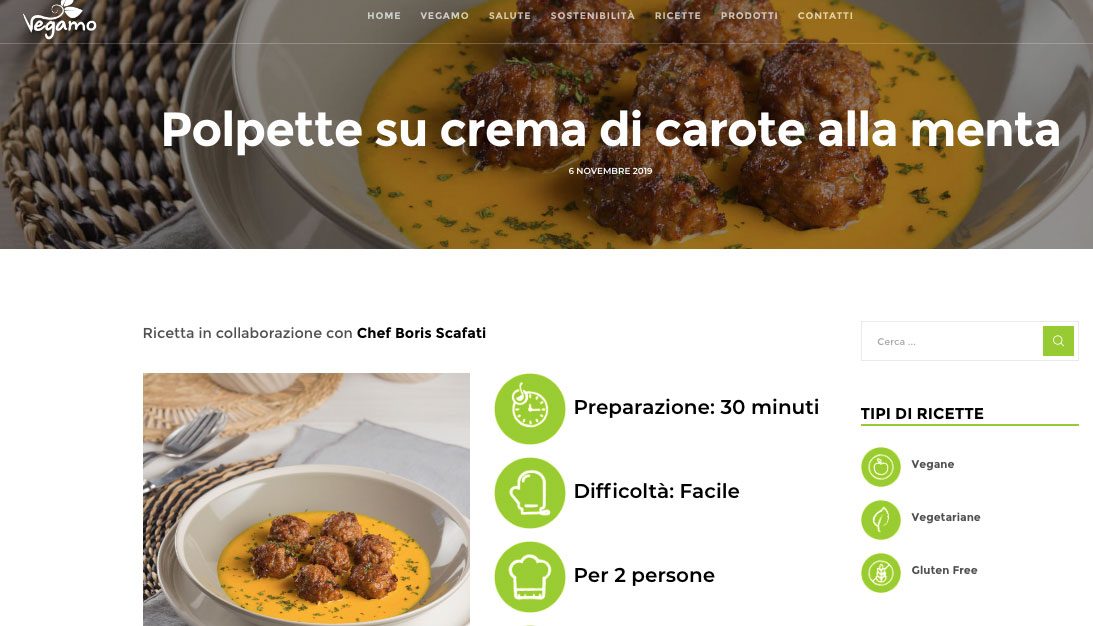Click the meatballs recipe photo
The width and height of the screenshot is (1093, 626).
306,499
